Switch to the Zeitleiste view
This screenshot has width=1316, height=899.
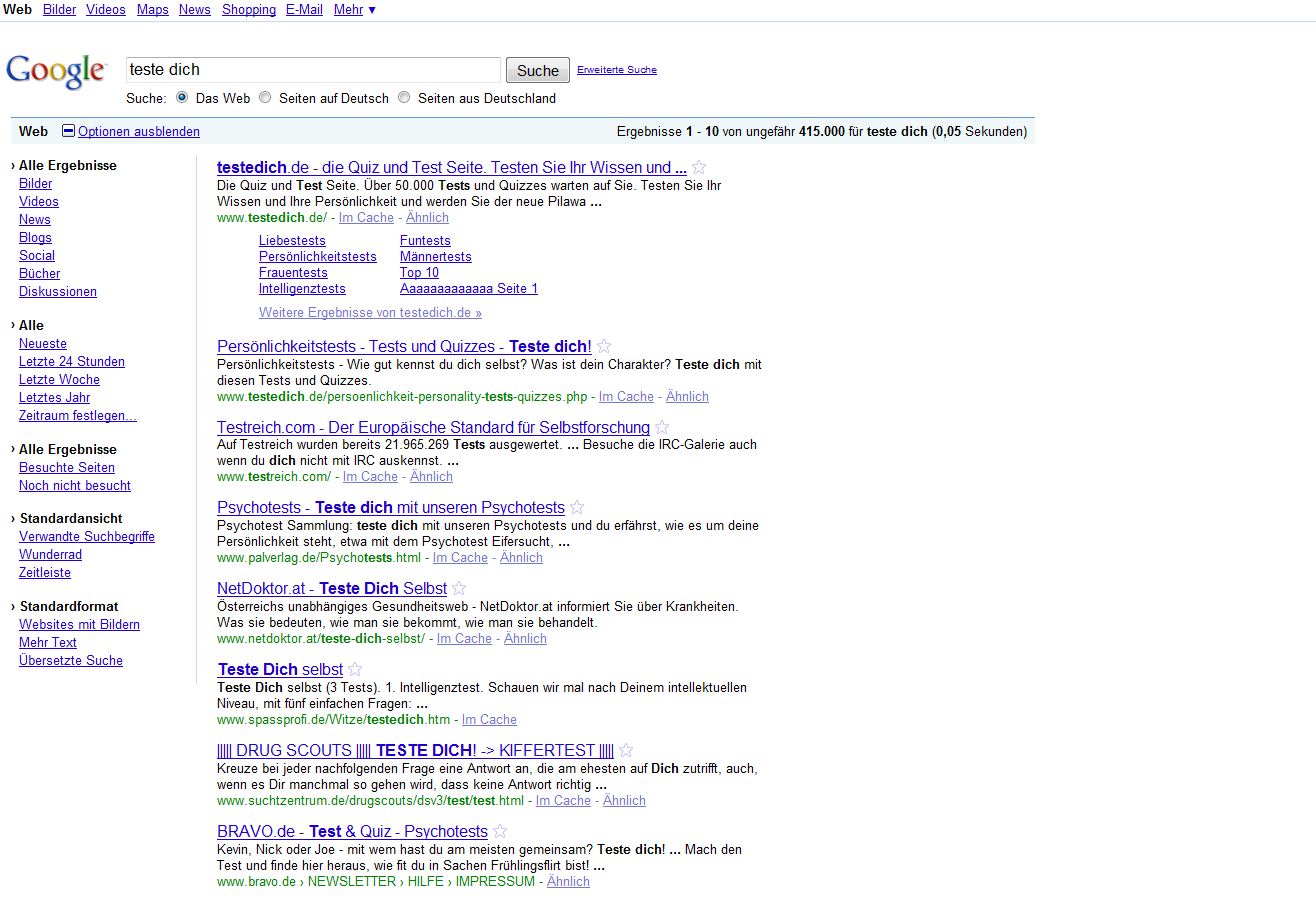(45, 572)
